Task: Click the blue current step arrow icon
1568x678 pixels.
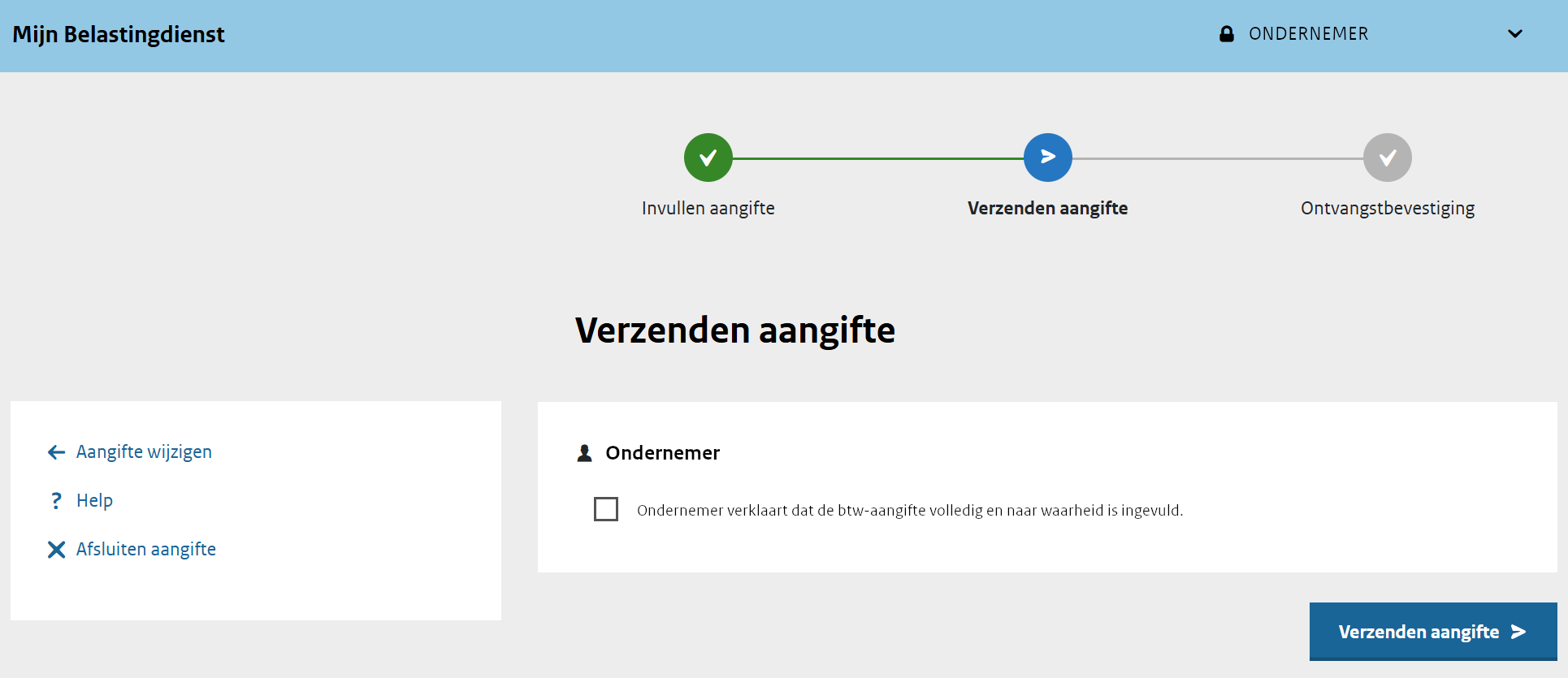Action: [x=1047, y=158]
